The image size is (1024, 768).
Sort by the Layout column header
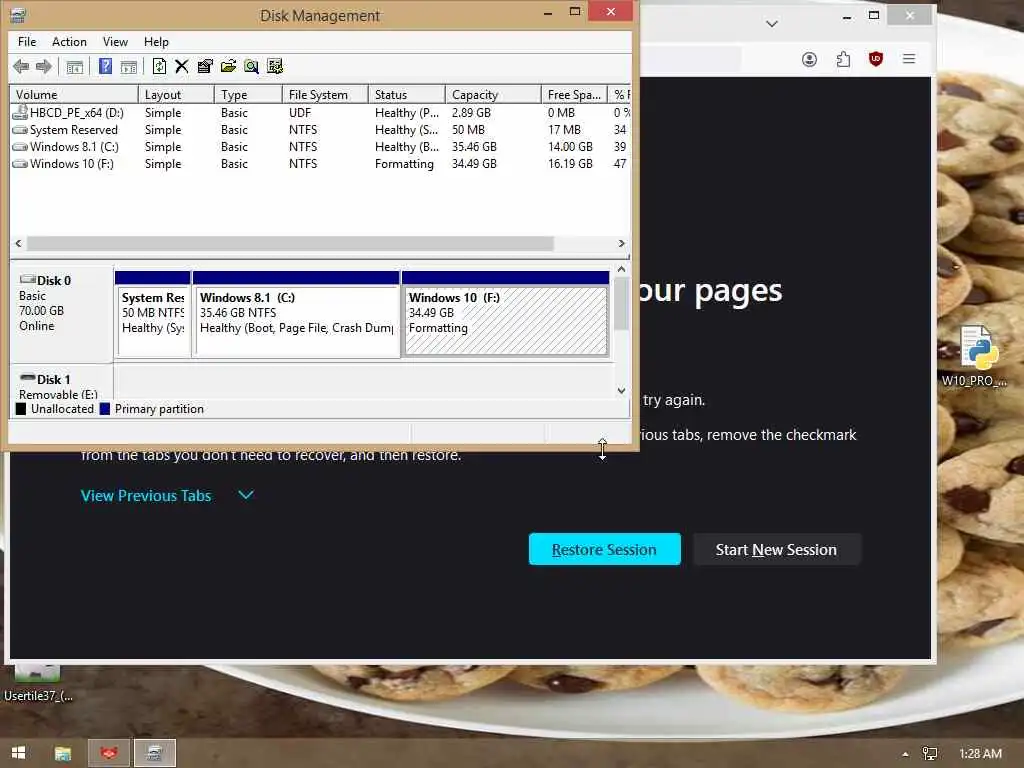pos(176,95)
